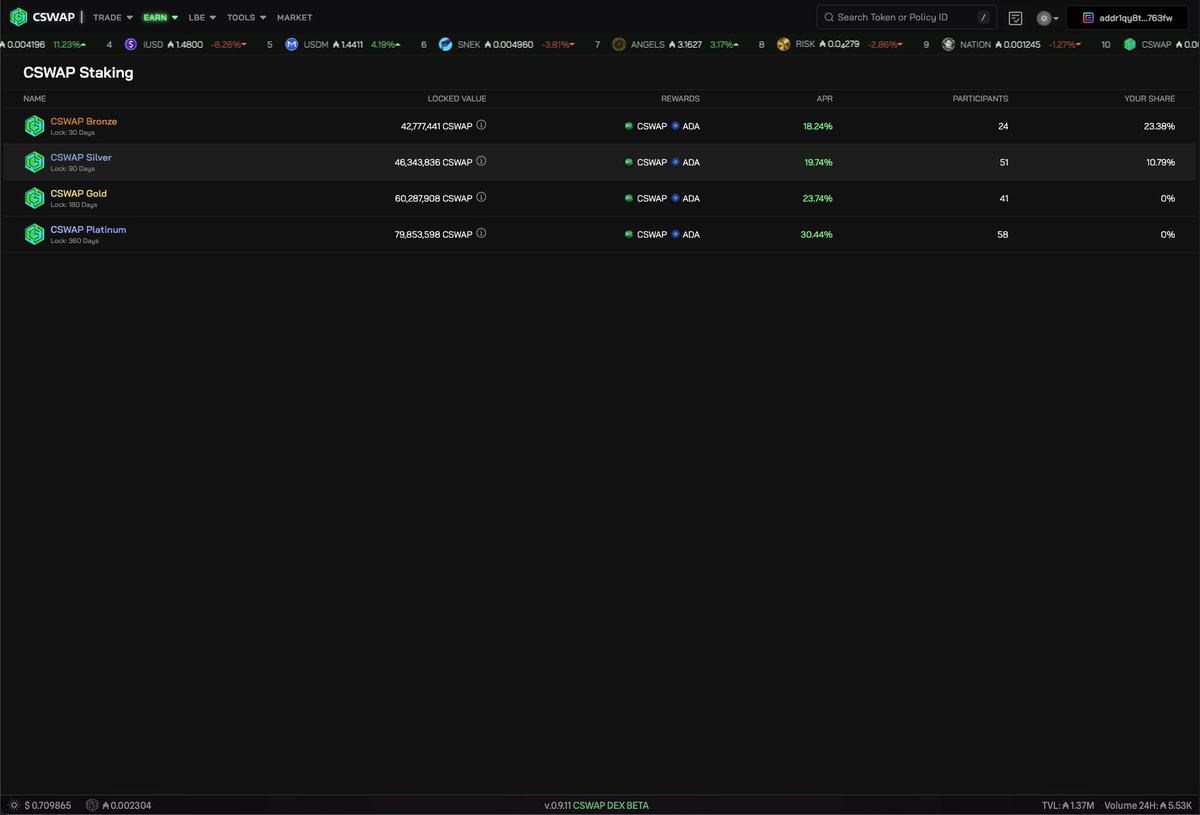The height and width of the screenshot is (815, 1200).
Task: Click the participants count 58
Action: click(1003, 234)
